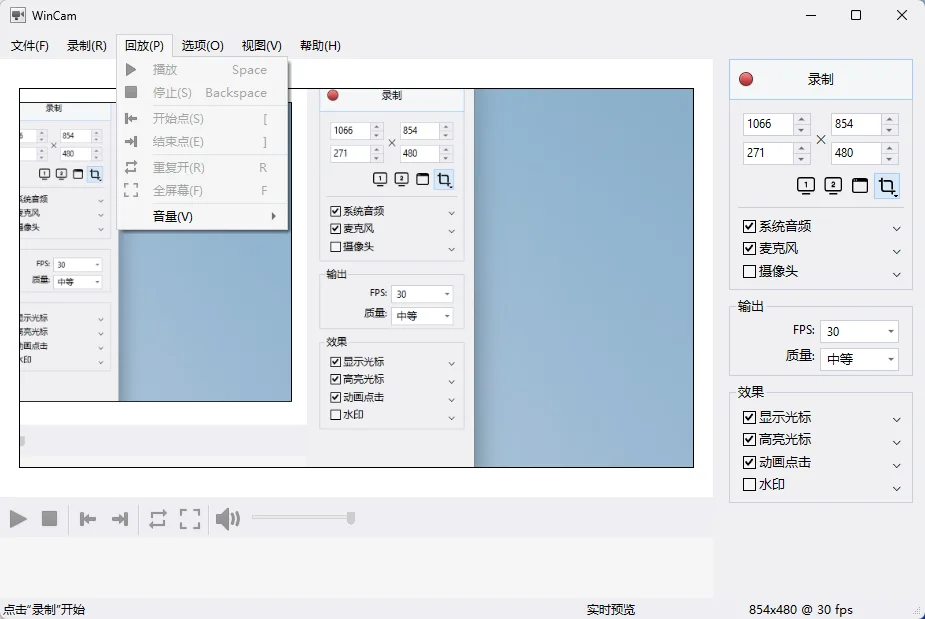Click the X position field showing 1066

tap(768, 124)
